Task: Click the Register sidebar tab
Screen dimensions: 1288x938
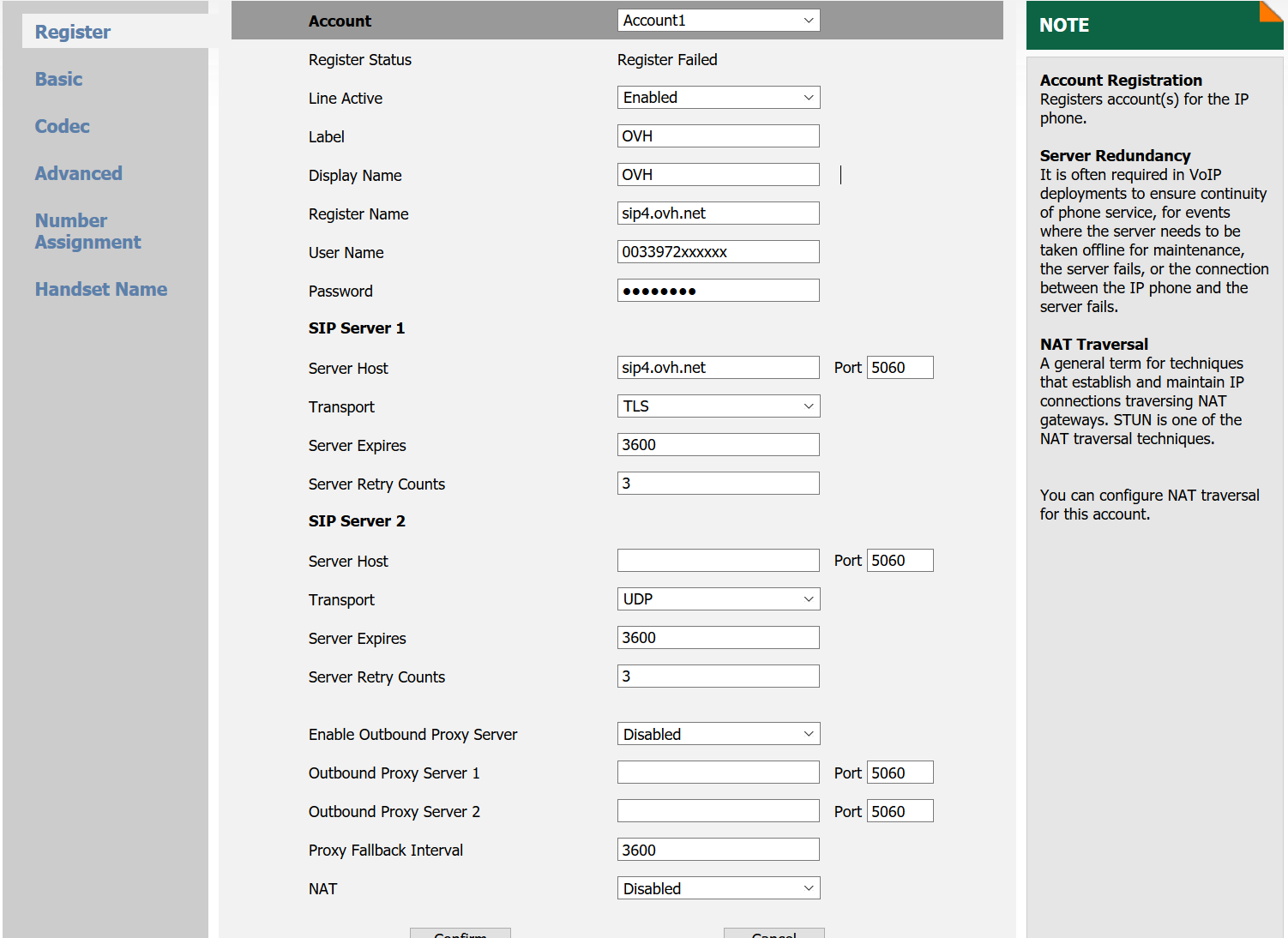Action: pyautogui.click(x=73, y=32)
